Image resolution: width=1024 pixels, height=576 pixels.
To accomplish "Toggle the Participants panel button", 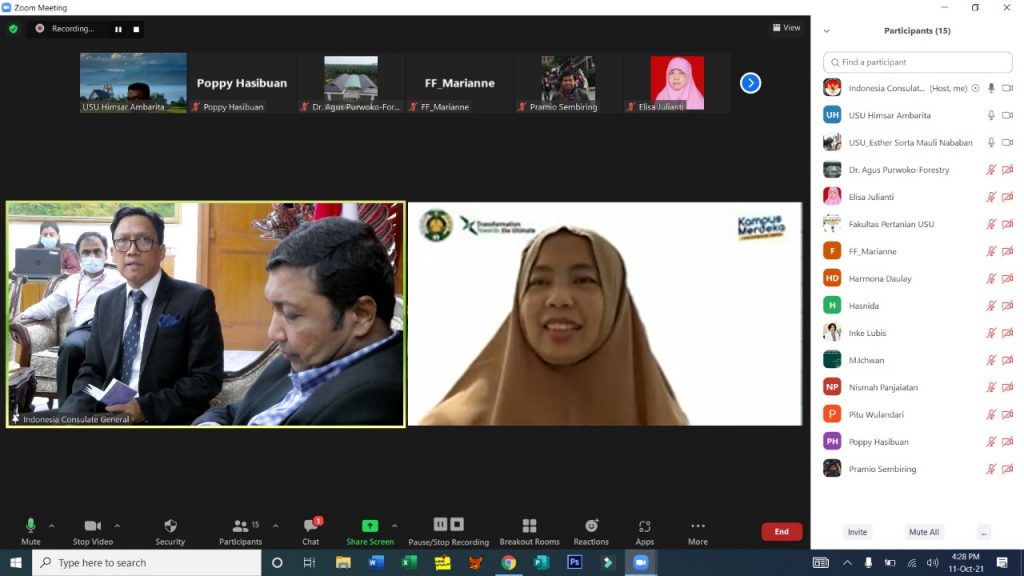I will click(240, 526).
